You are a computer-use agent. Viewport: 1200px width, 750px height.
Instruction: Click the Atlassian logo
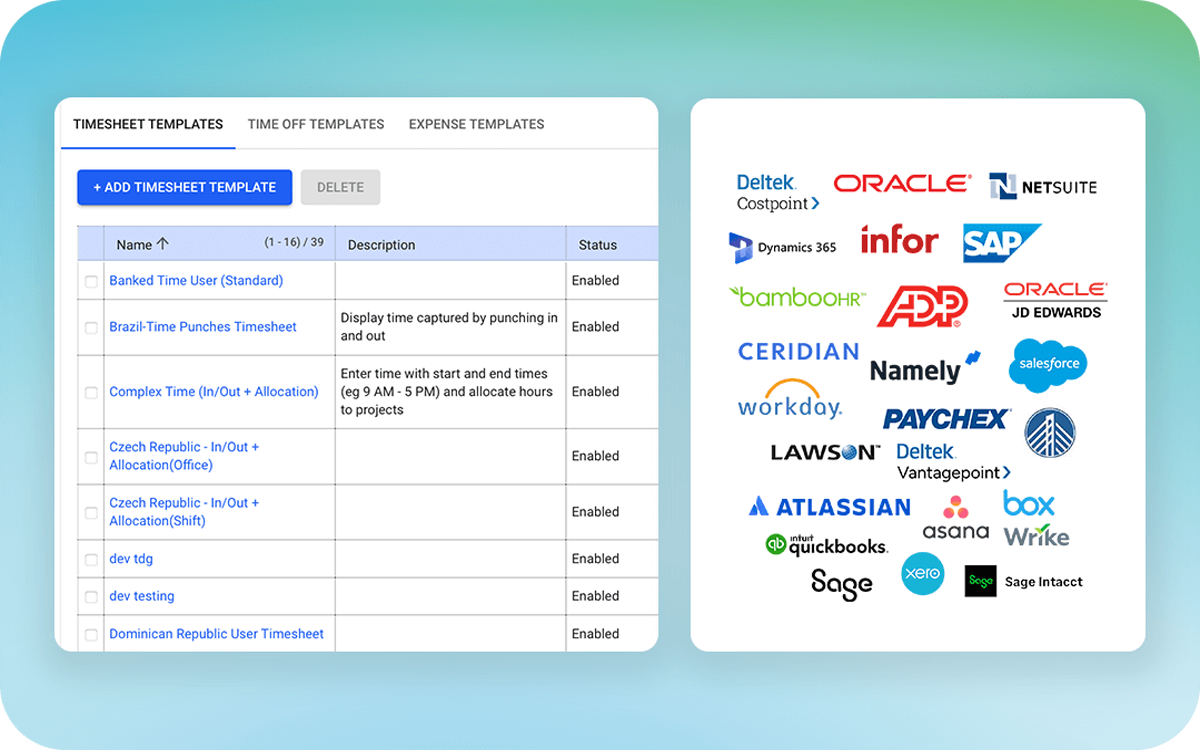coord(830,507)
